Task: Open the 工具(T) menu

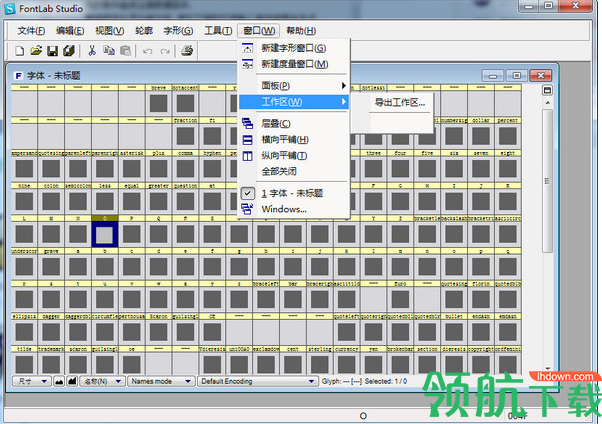Action: 218,31
